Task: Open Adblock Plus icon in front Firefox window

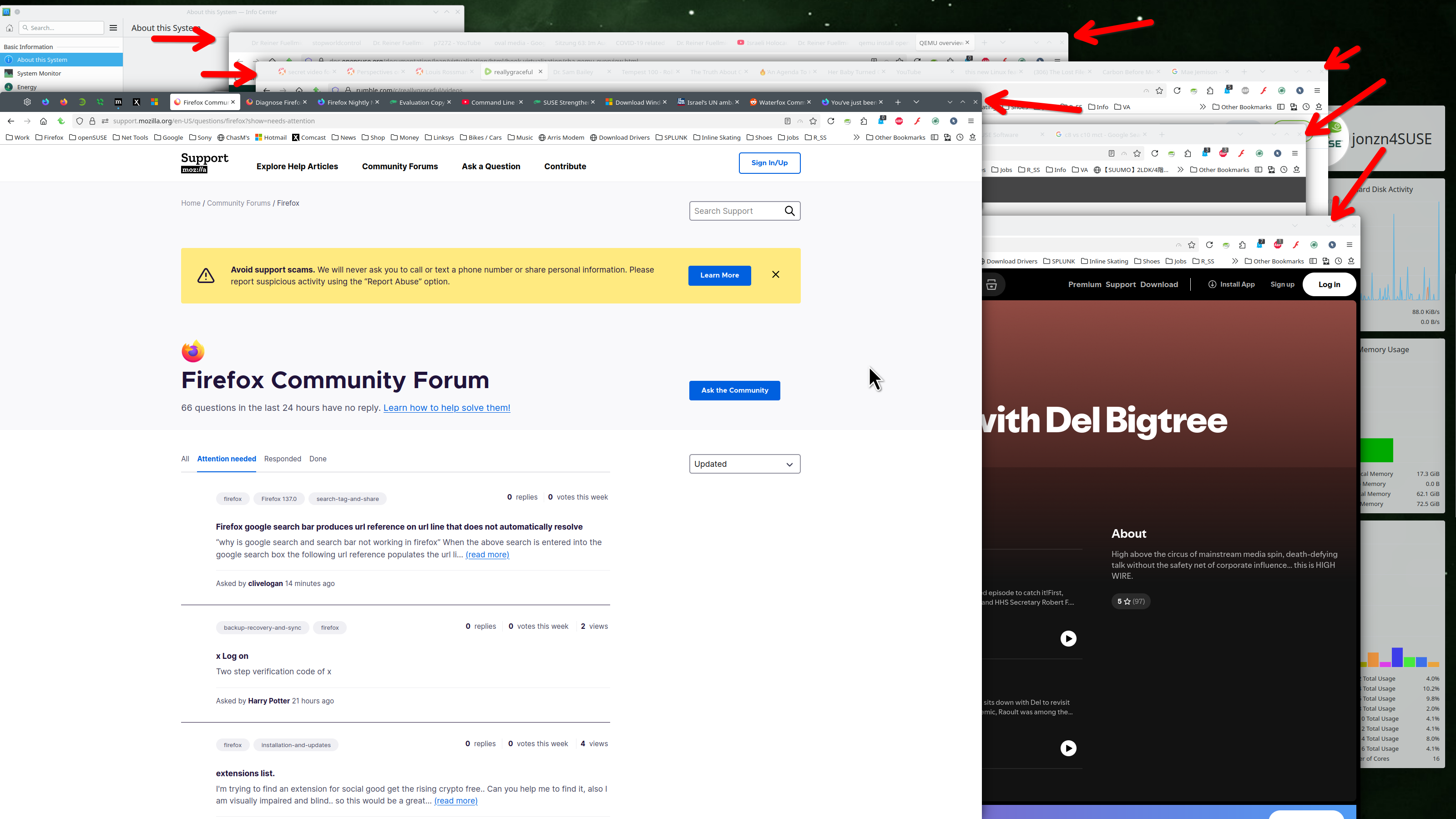Action: click(x=899, y=121)
